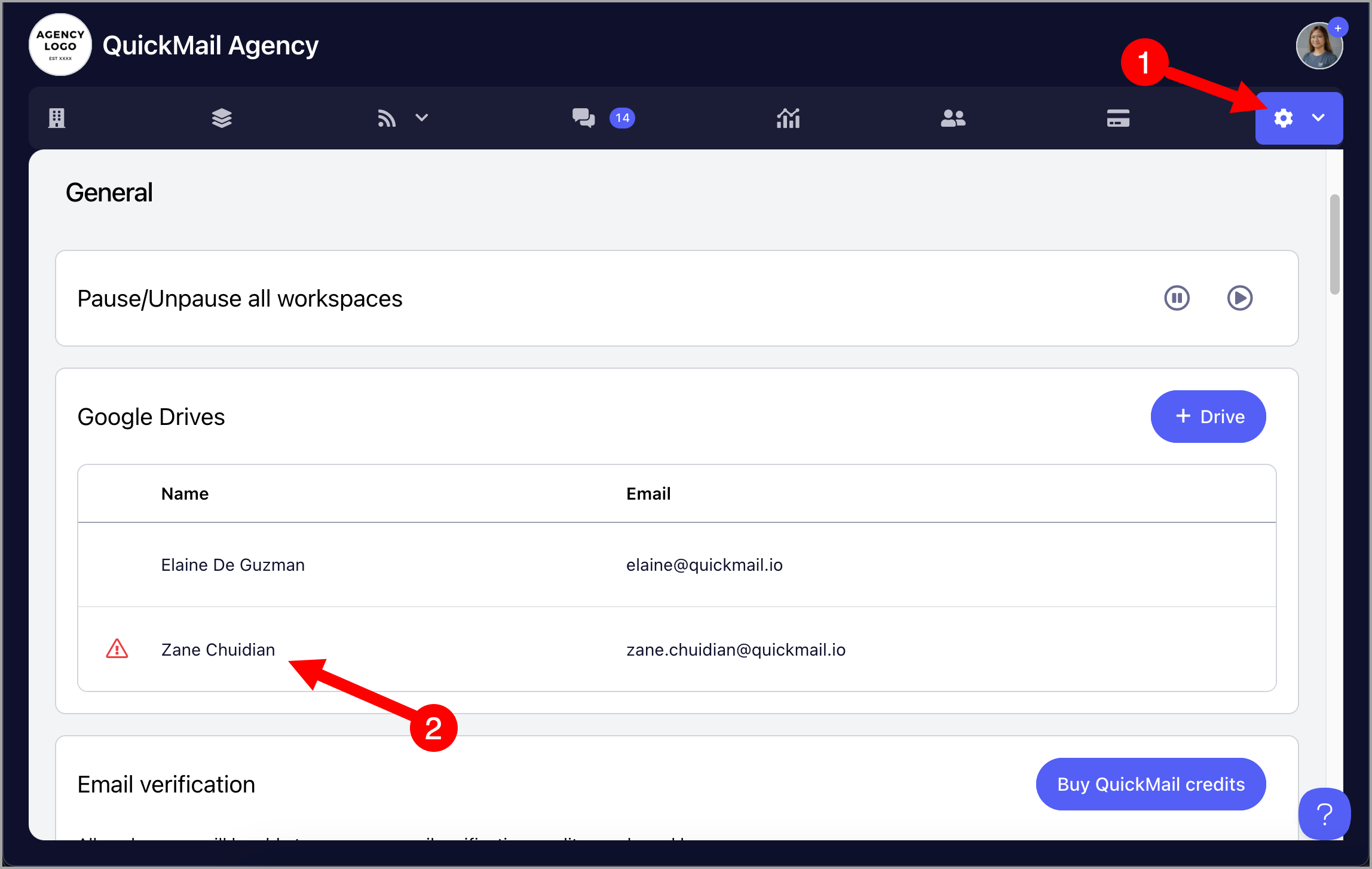Add a new Google Drive
This screenshot has height=869, width=1372.
point(1208,417)
